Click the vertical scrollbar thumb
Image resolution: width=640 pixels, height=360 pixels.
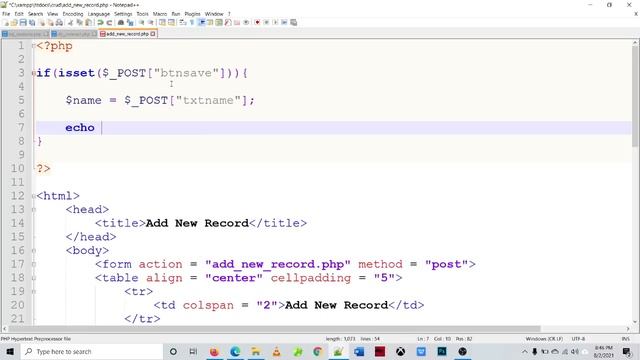point(636,96)
